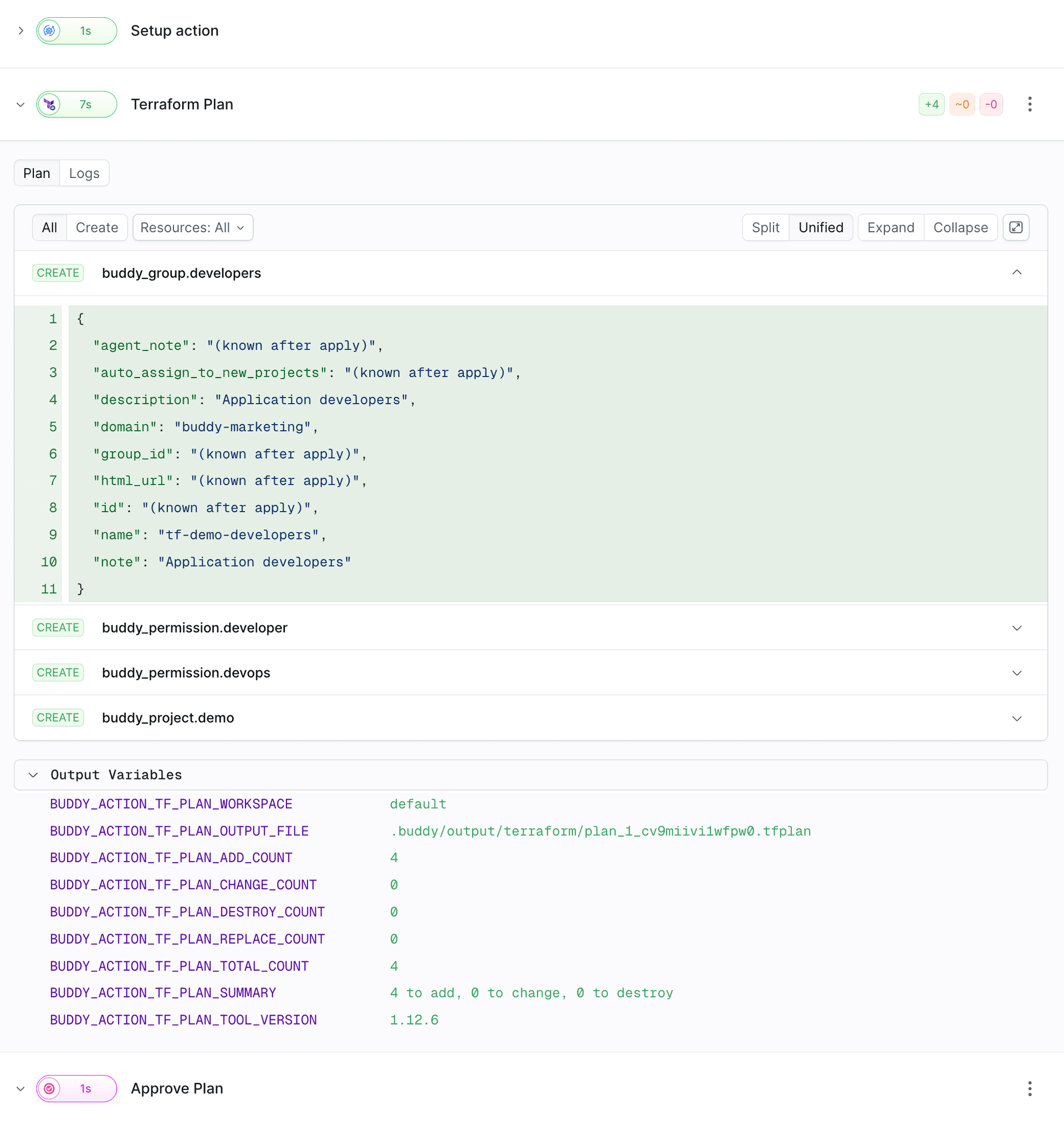Viewport: 1064px width, 1121px height.
Task: Click the "name": "tf-demo-developers" code line
Action: click(x=210, y=534)
